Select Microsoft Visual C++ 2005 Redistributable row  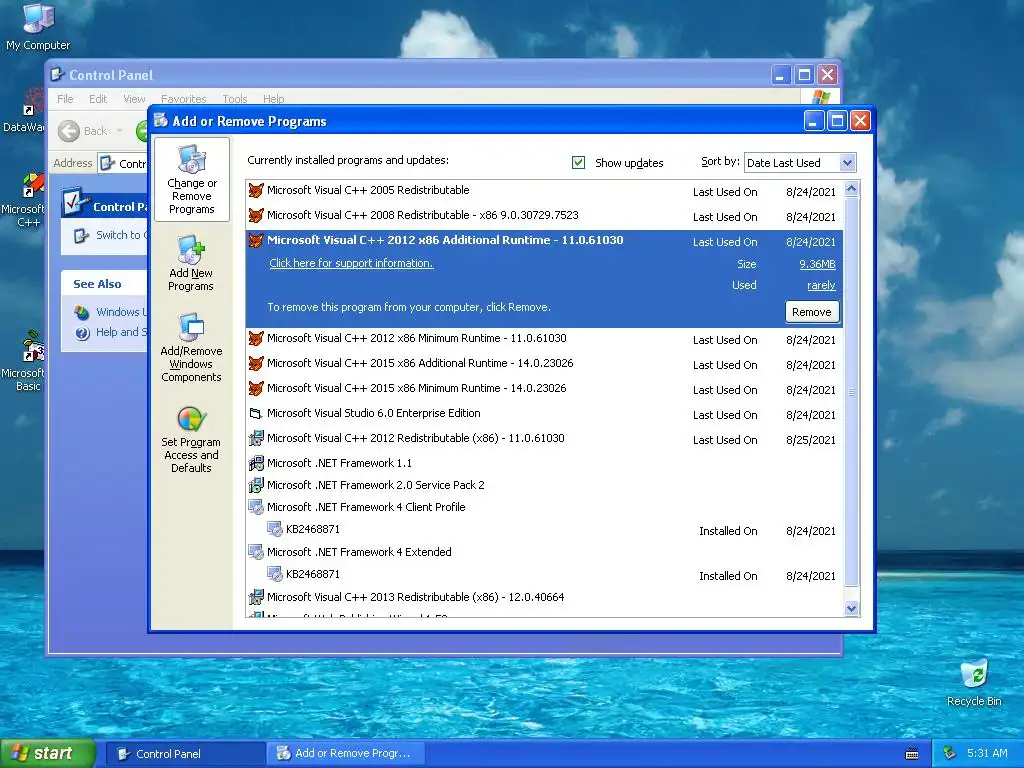[545, 191]
